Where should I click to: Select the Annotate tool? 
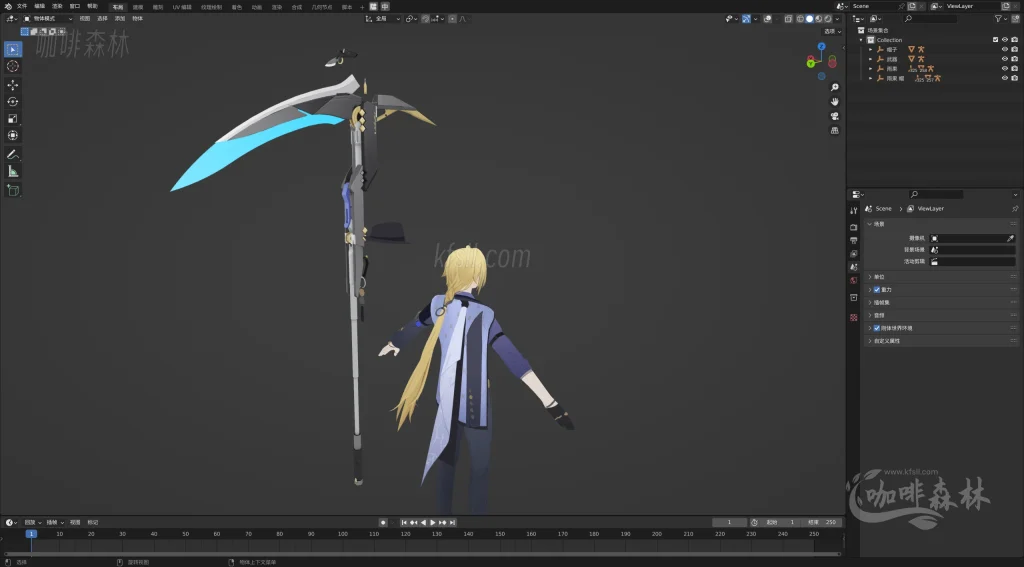click(x=12, y=155)
